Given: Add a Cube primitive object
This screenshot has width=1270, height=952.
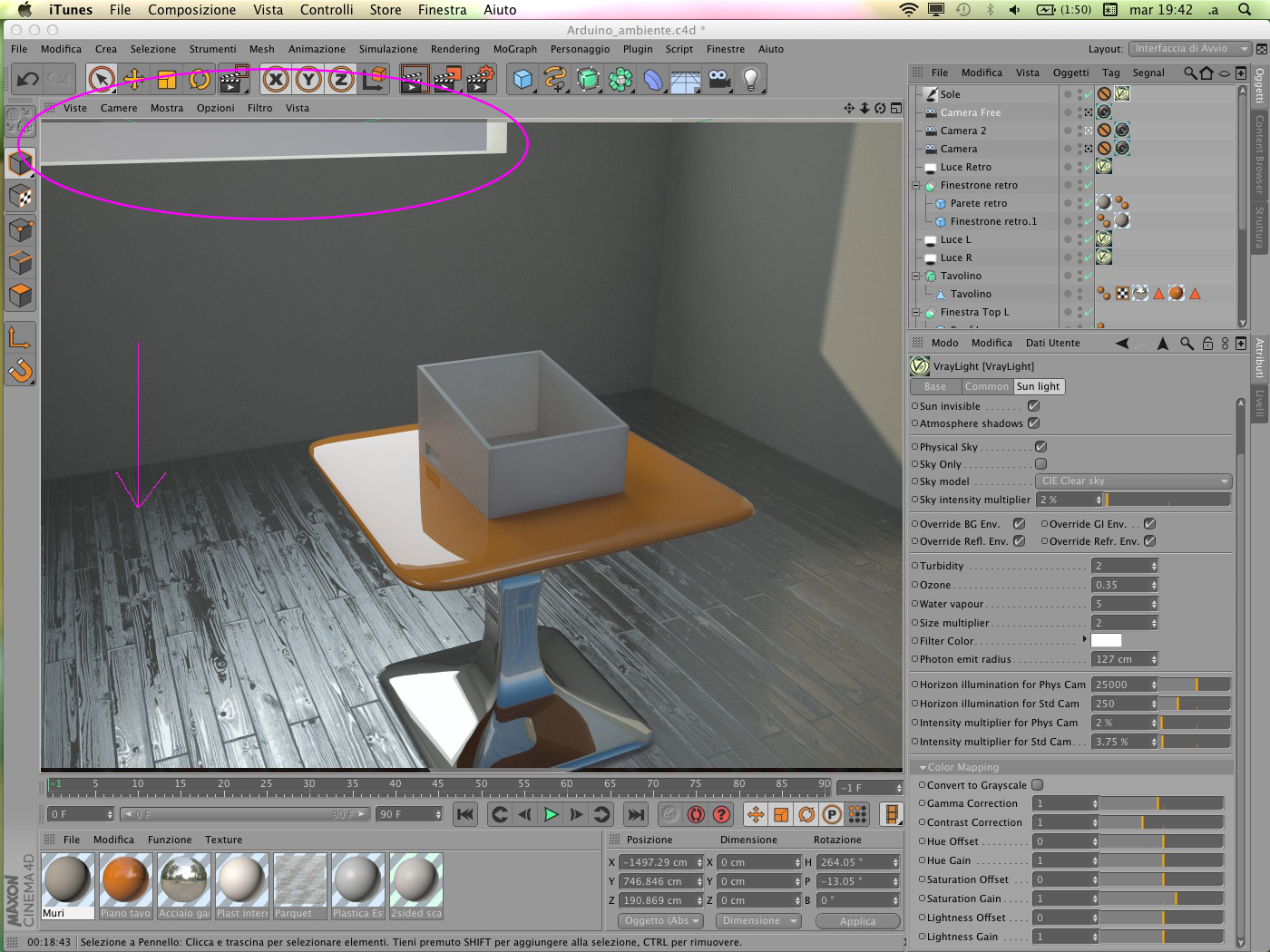Looking at the screenshot, I should [x=523, y=80].
